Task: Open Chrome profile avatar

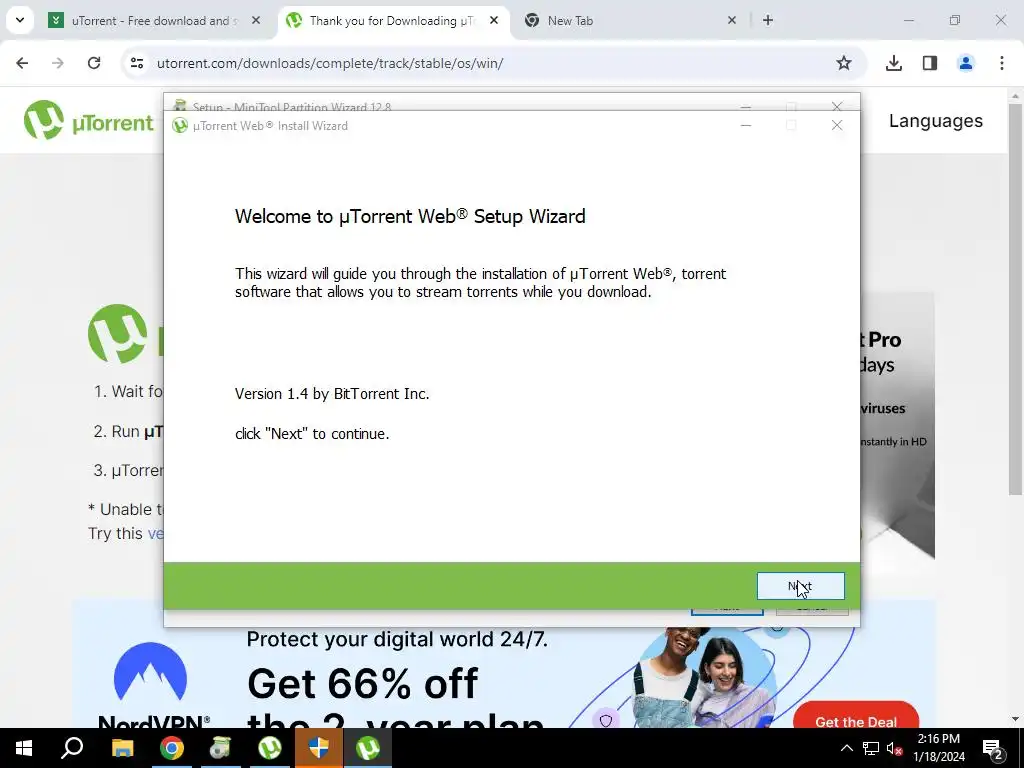Action: pyautogui.click(x=965, y=63)
